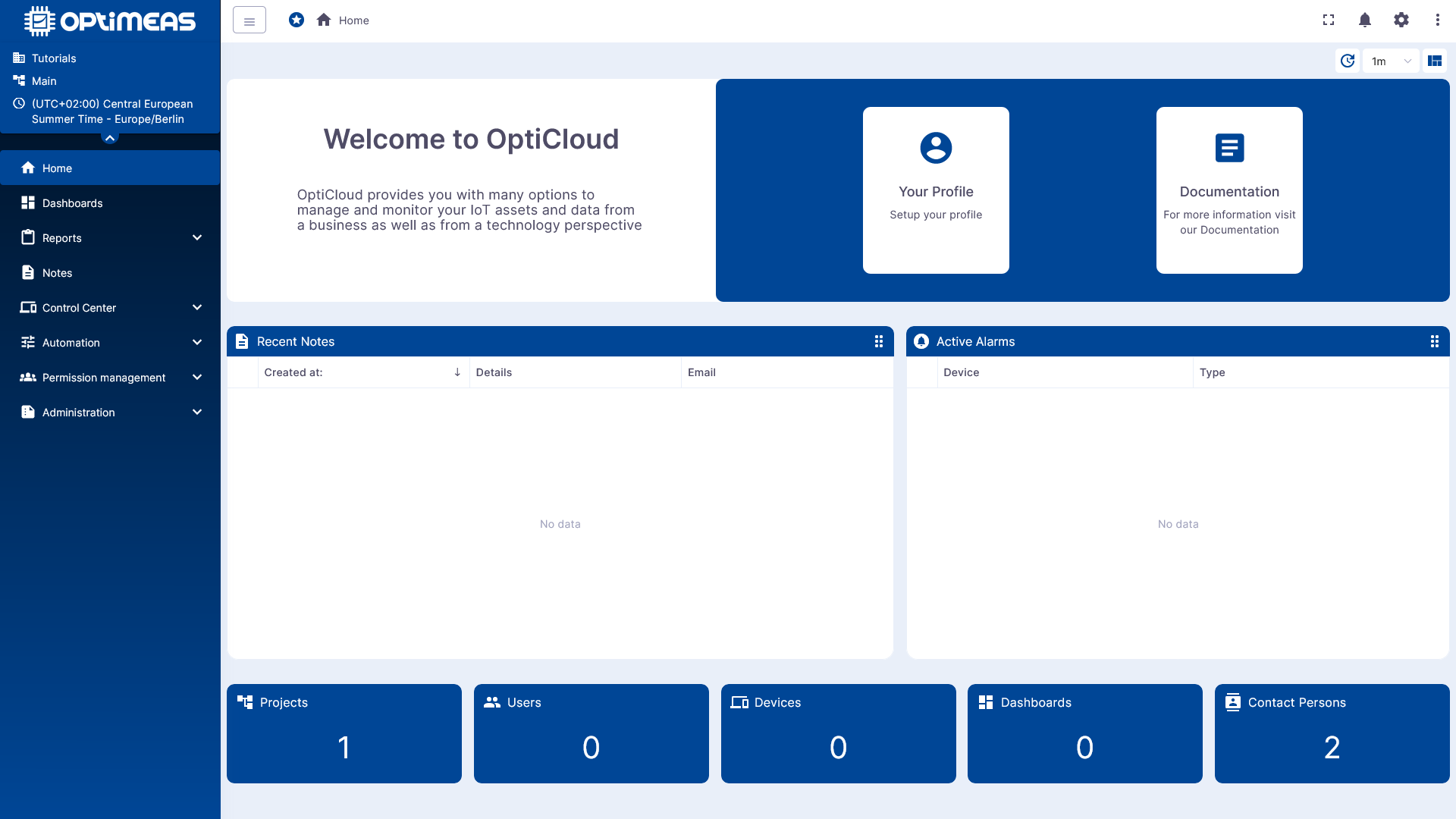Screen dimensions: 1456x819
Task: Click the profile avatar icon
Action: point(936,148)
